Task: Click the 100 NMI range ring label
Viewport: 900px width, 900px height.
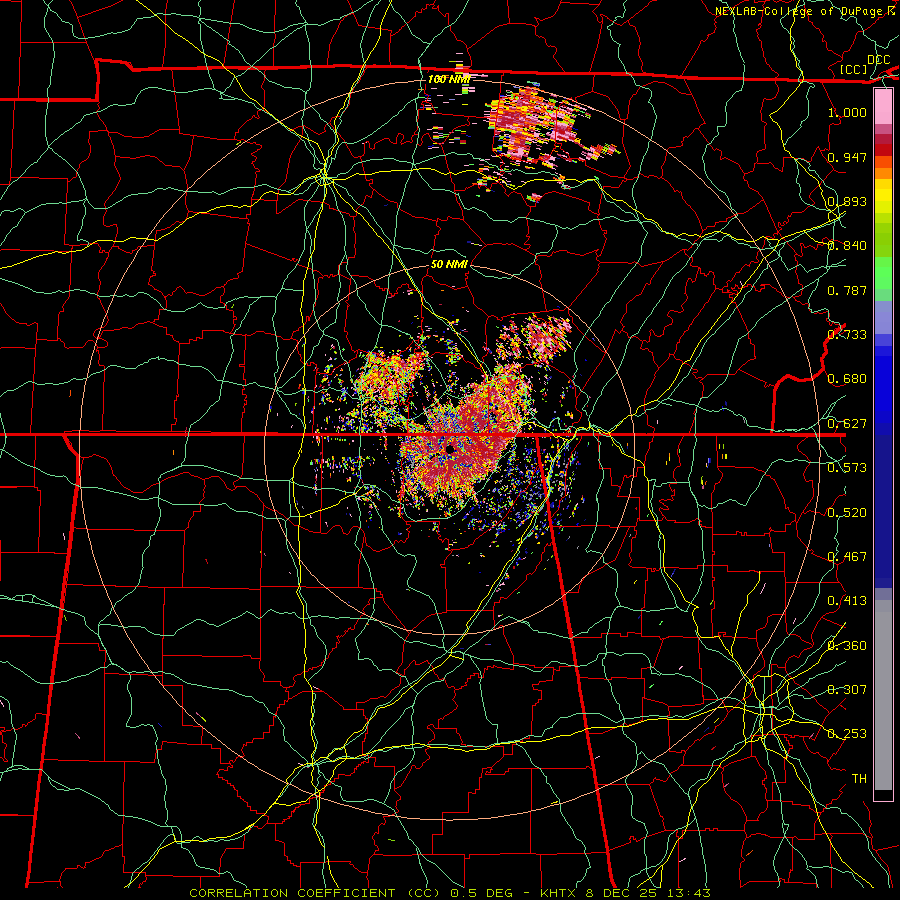Action: click(x=449, y=79)
